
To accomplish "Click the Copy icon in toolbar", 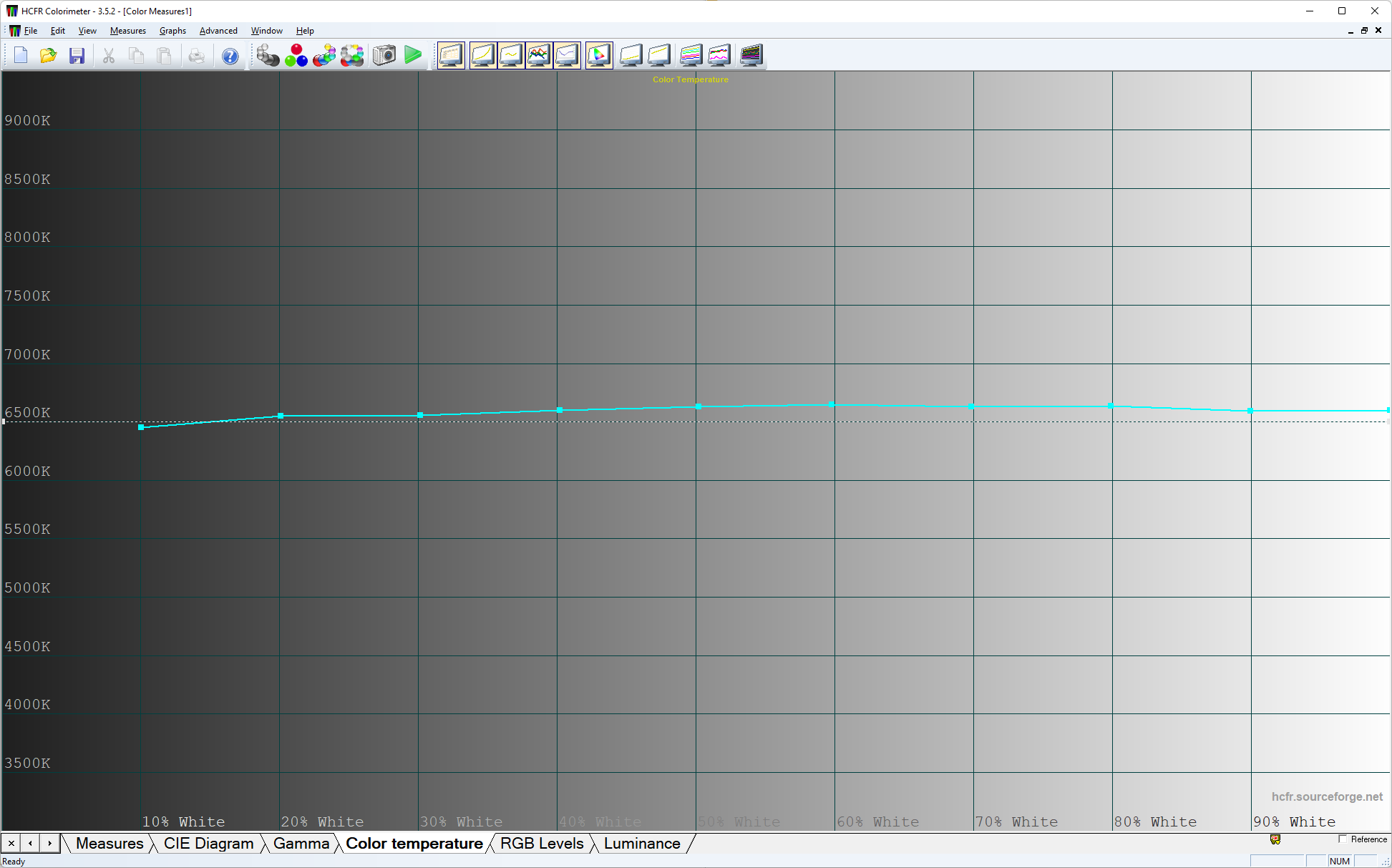I will [x=136, y=55].
